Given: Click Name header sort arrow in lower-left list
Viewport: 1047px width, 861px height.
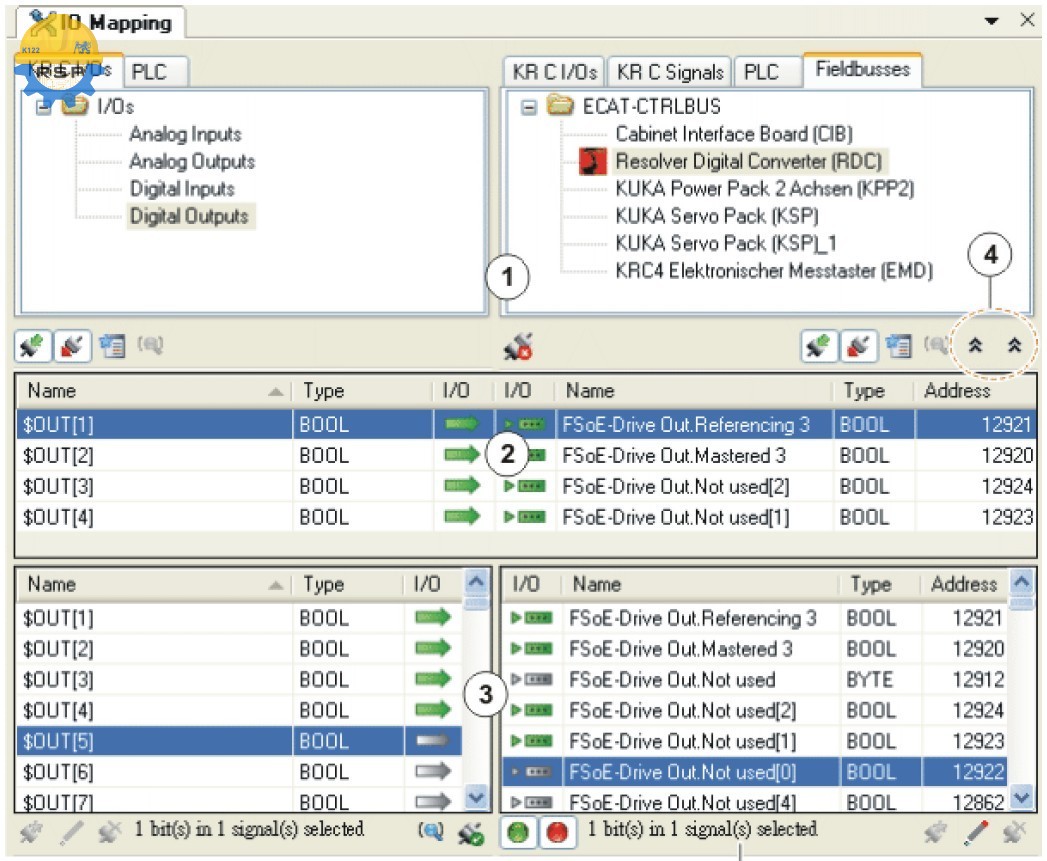Looking at the screenshot, I should 275,586.
